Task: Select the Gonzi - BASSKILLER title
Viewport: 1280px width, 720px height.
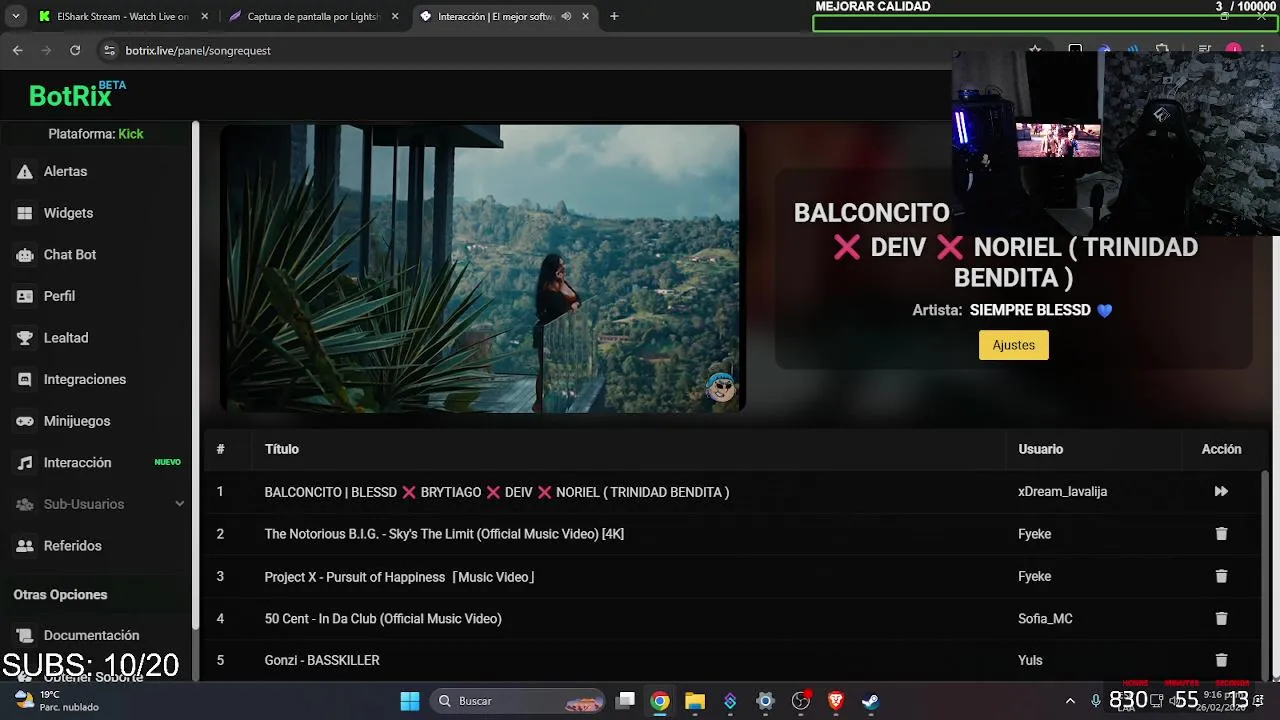Action: pos(322,660)
